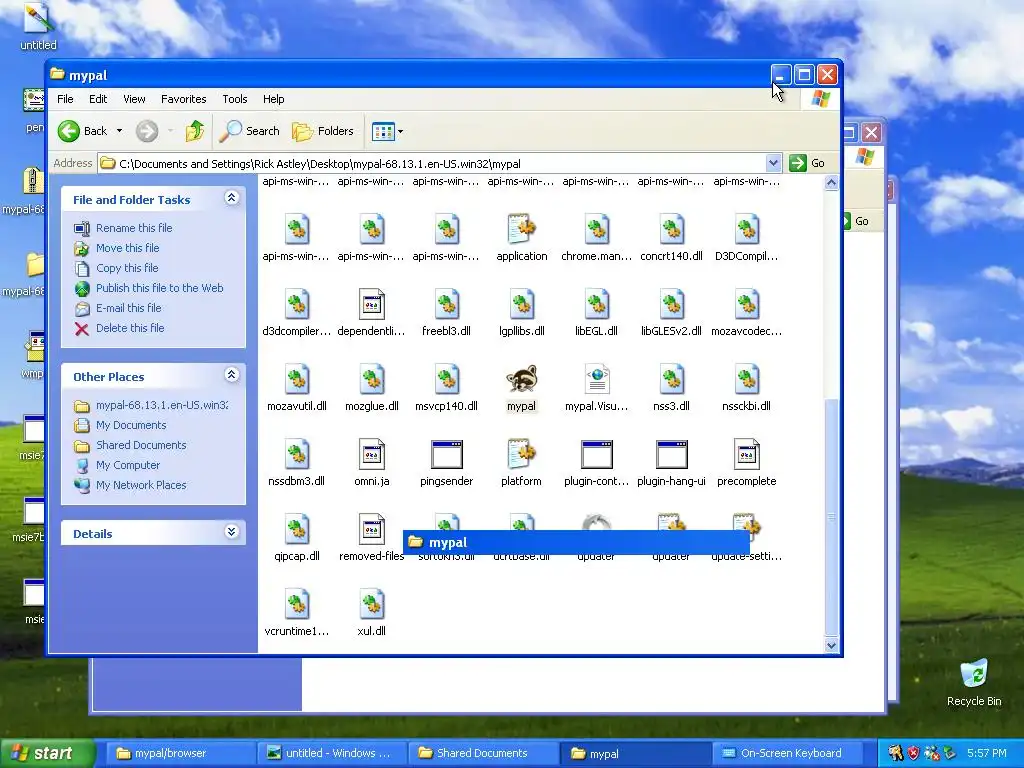Expand the Address bar dropdown list
Screen dimensions: 1024x768
point(773,163)
